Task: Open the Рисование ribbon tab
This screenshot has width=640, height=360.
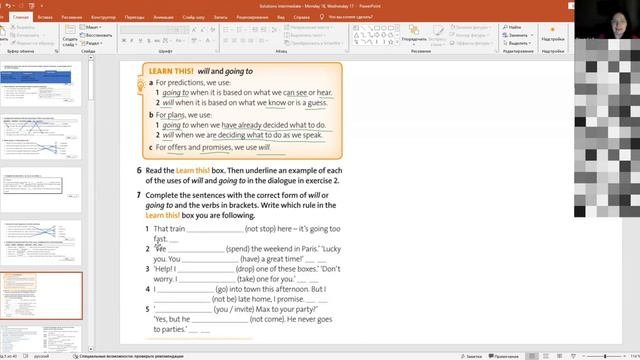Action: click(x=72, y=17)
